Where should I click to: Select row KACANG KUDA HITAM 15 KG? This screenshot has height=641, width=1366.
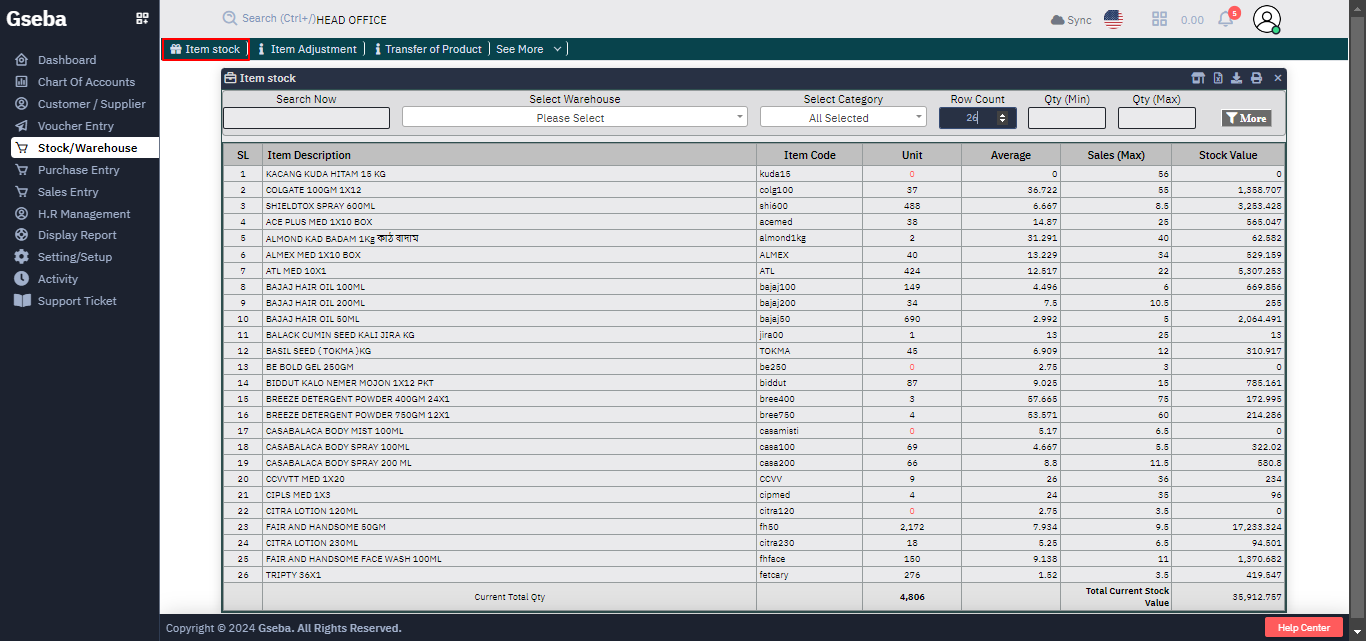754,174
